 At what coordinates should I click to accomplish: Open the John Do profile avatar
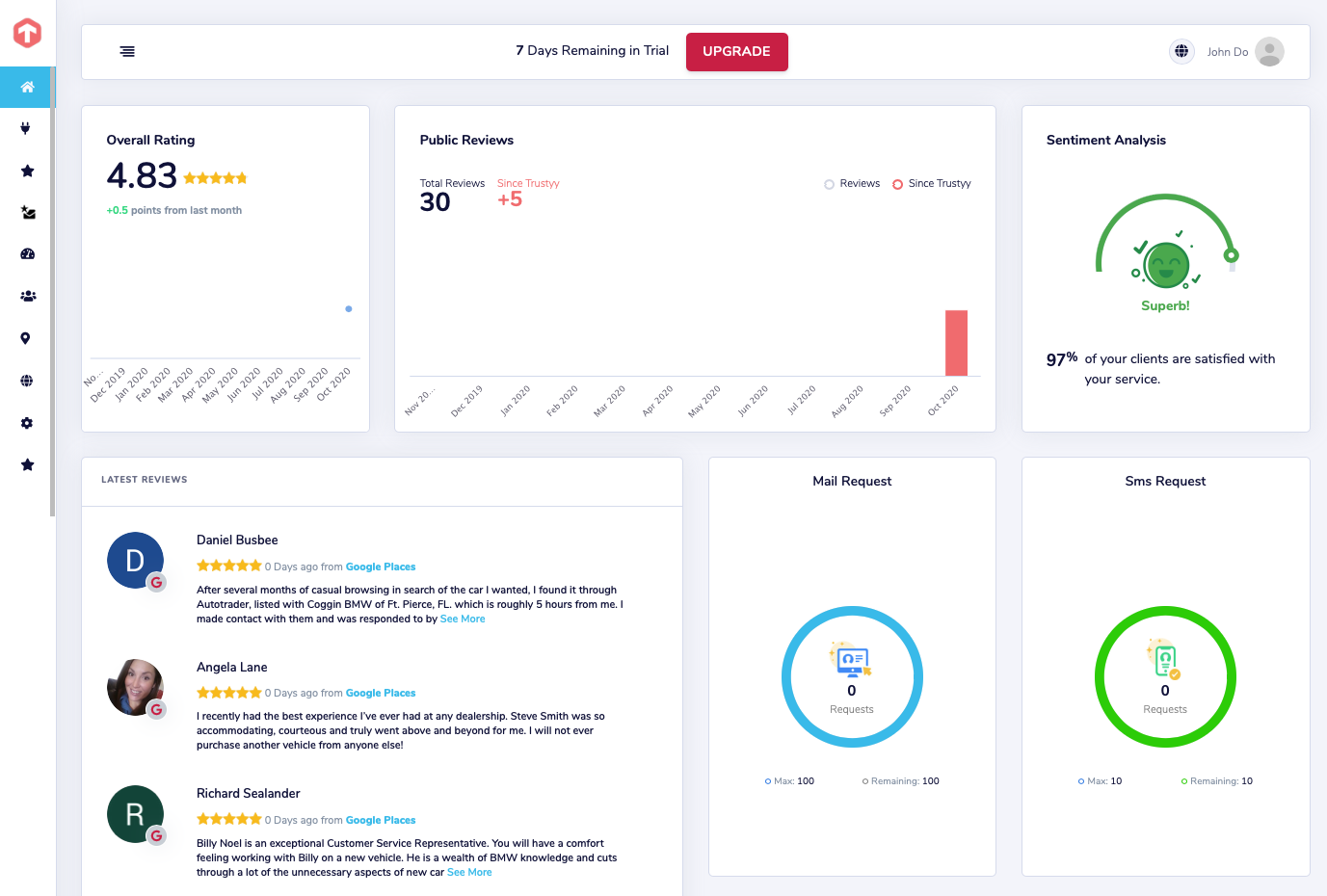1269,52
